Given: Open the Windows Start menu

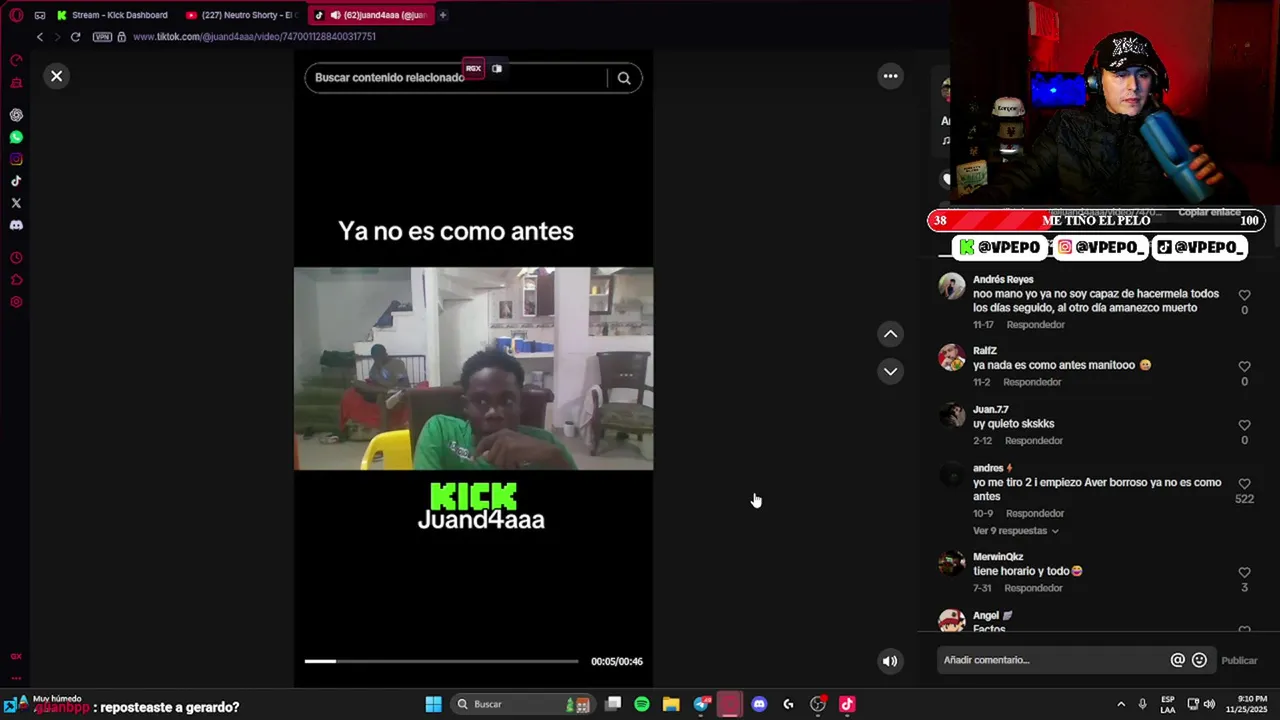Looking at the screenshot, I should [433, 704].
